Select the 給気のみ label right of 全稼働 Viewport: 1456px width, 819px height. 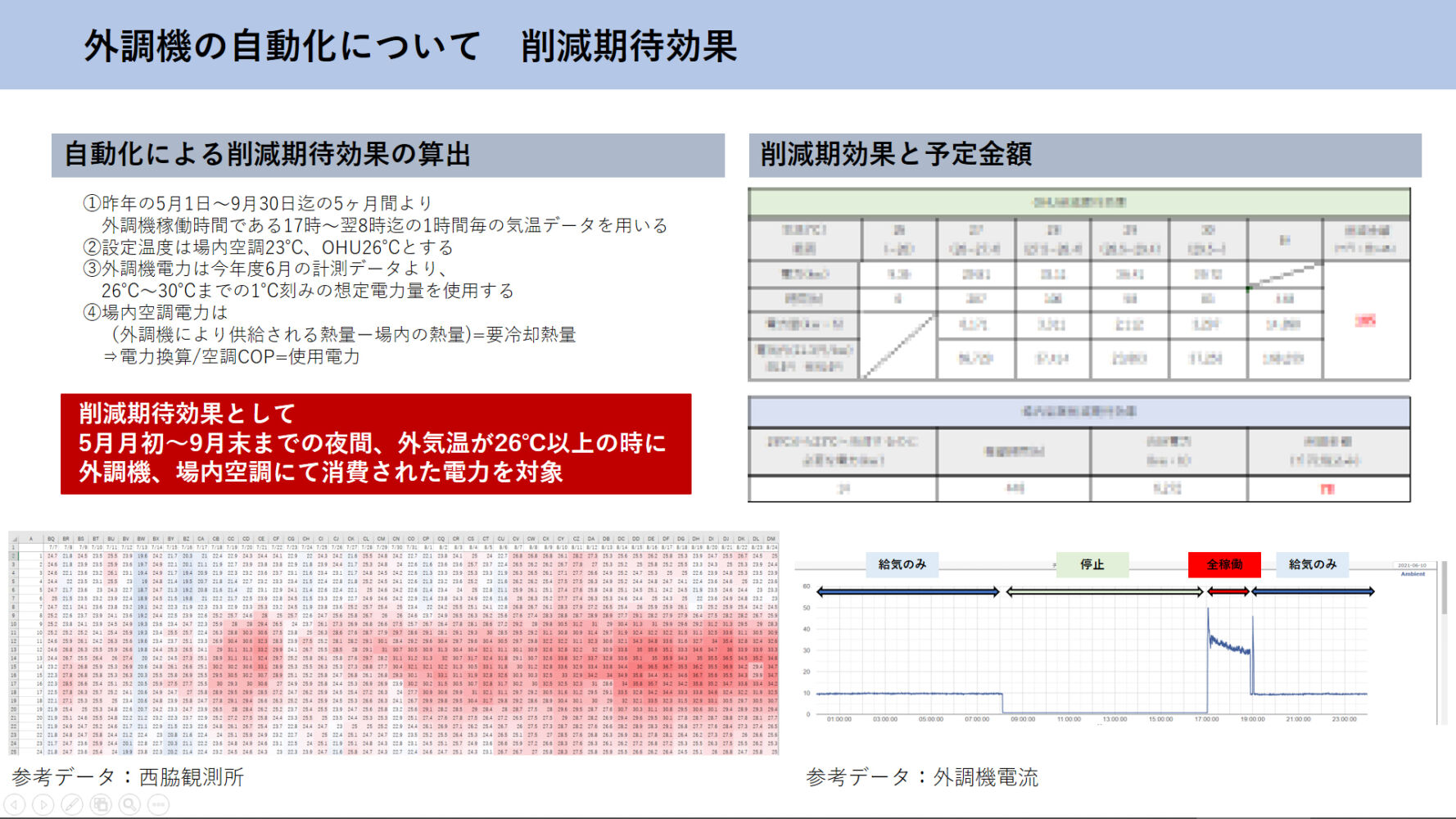coord(1312,564)
